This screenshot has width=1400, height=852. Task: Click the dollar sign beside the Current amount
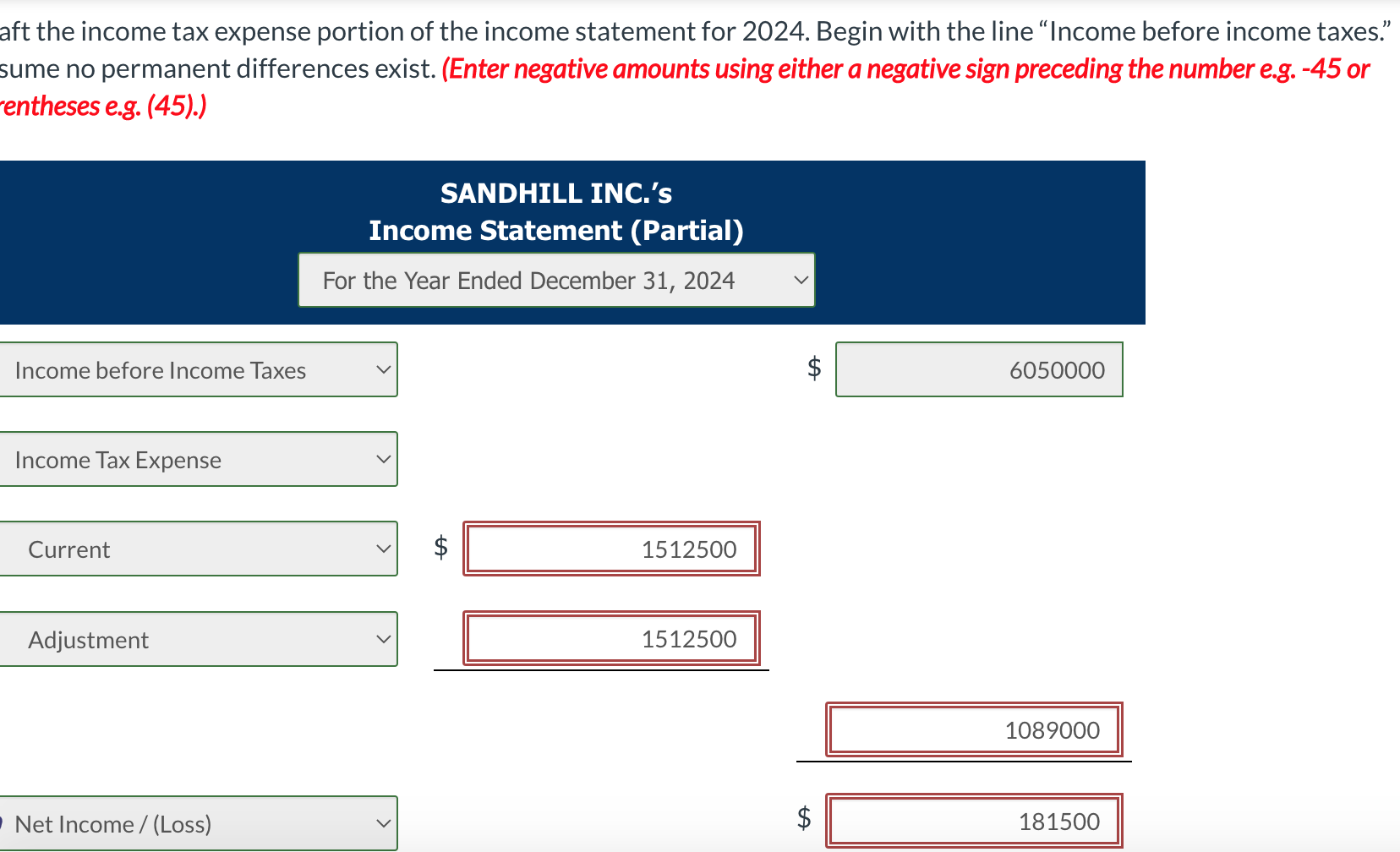pyautogui.click(x=440, y=549)
